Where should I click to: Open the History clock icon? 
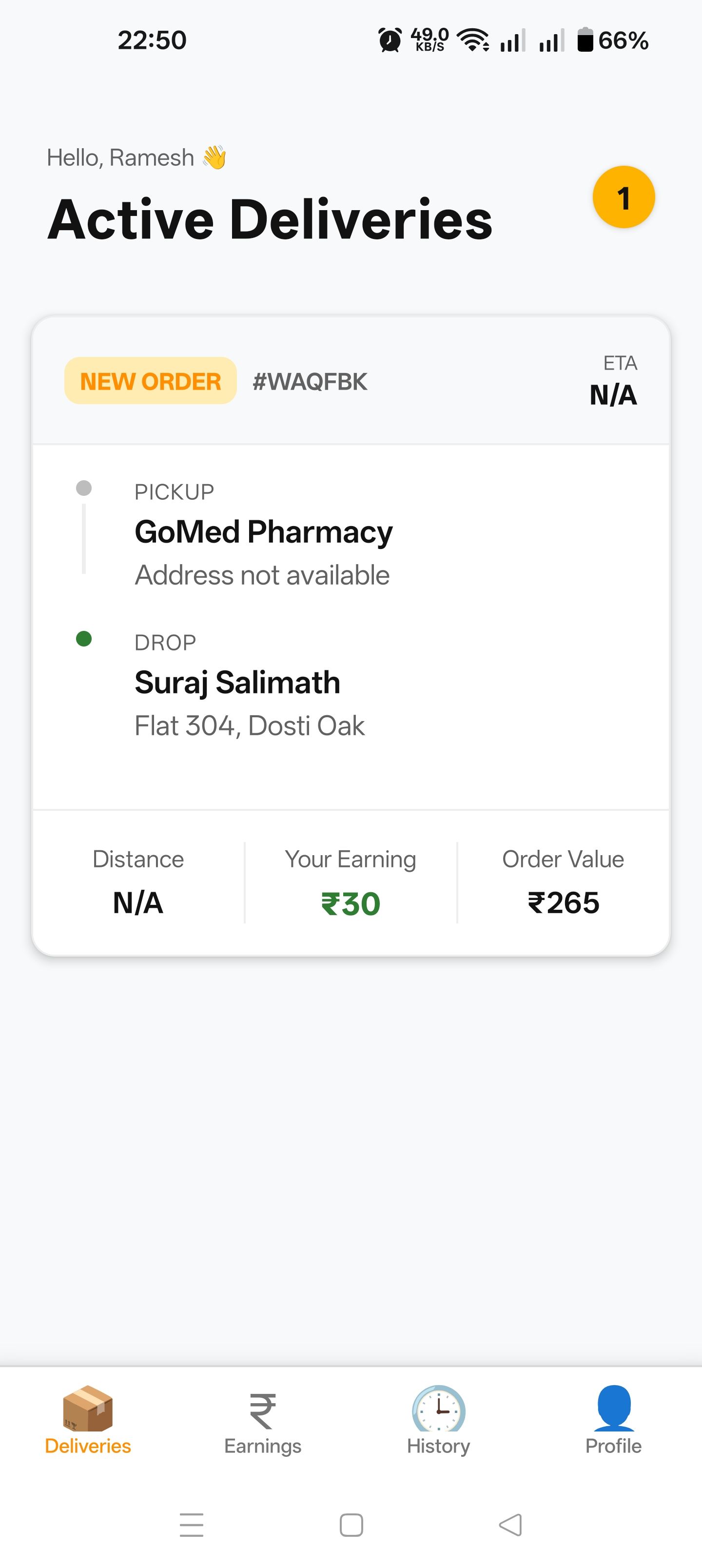[438, 1409]
